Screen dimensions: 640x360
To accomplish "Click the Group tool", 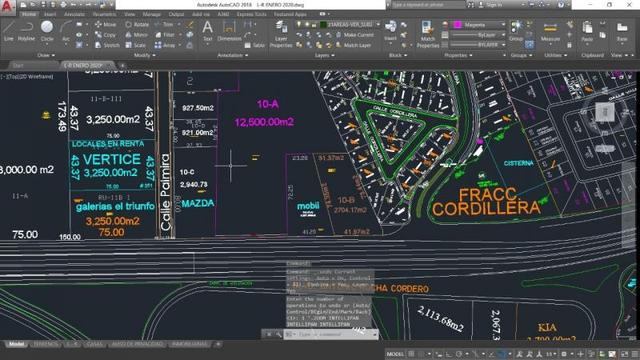I will coord(516,31).
